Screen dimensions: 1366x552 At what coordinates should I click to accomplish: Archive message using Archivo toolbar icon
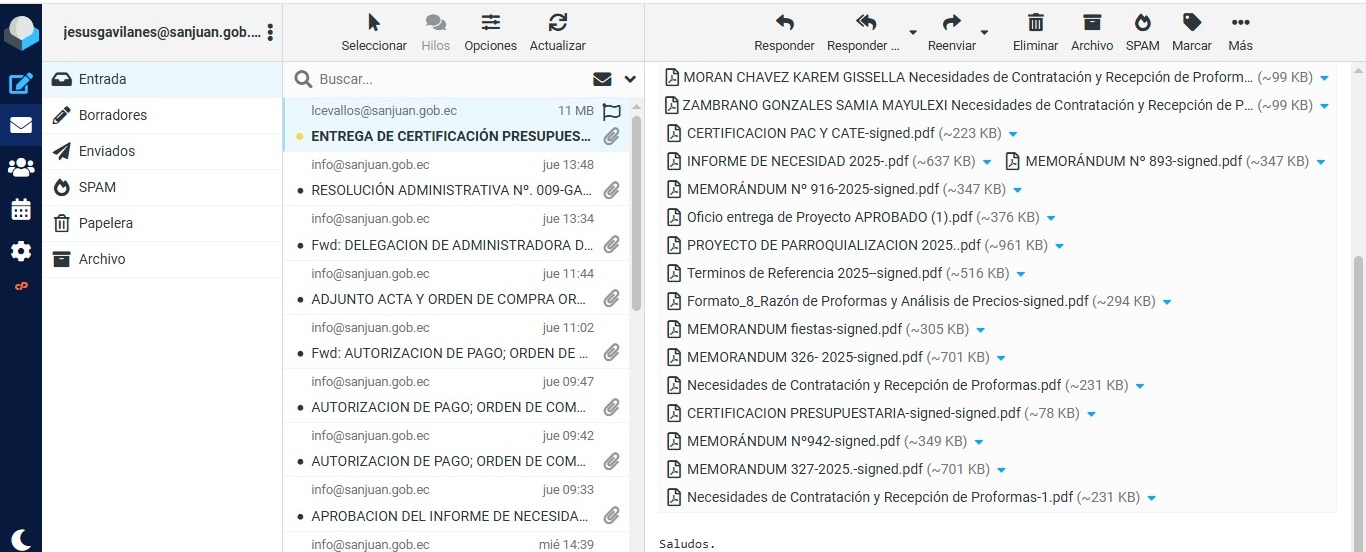1091,23
